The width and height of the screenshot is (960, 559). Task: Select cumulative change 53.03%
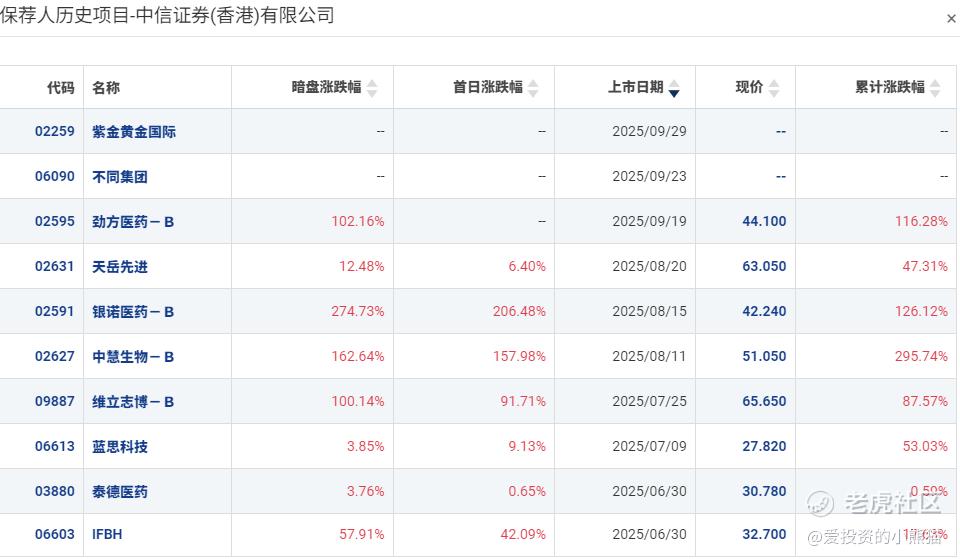[924, 446]
